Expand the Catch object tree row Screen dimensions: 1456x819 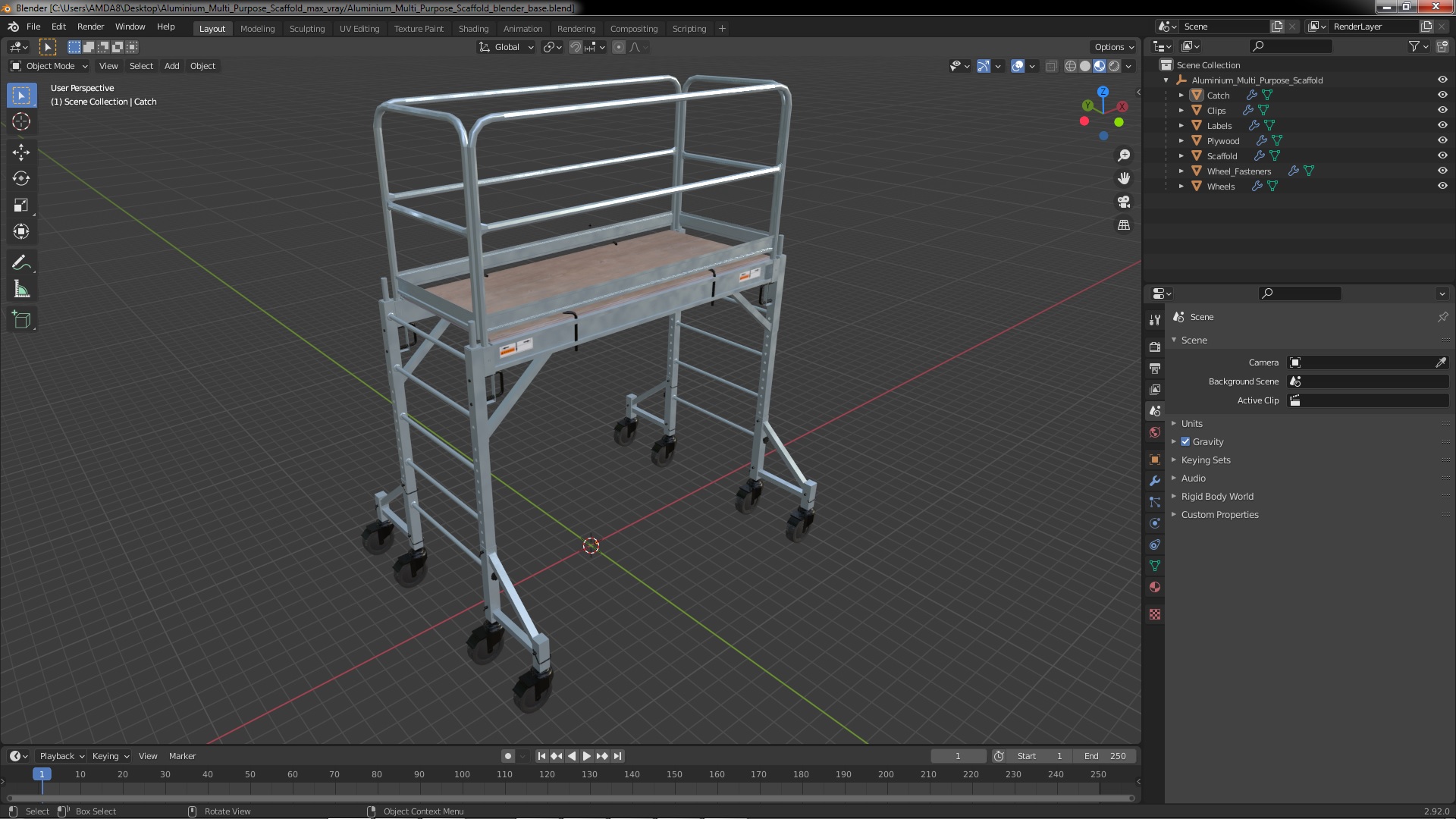point(1181,96)
